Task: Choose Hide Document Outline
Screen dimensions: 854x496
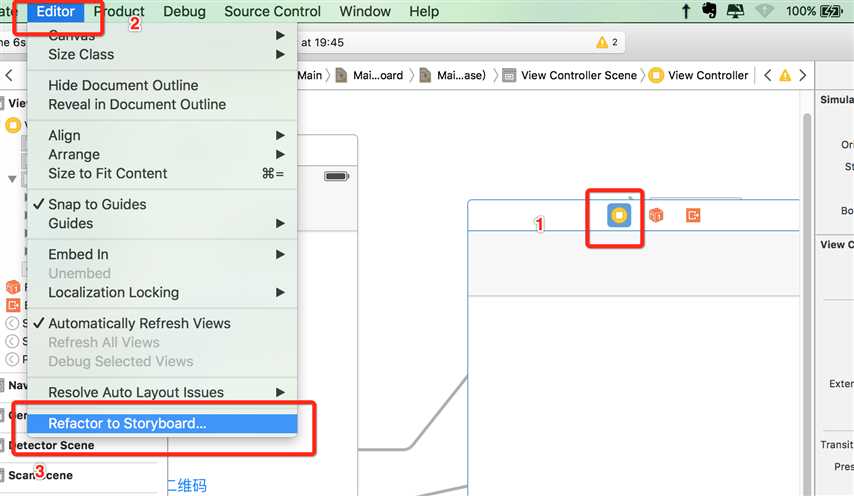Action: click(x=162, y=85)
